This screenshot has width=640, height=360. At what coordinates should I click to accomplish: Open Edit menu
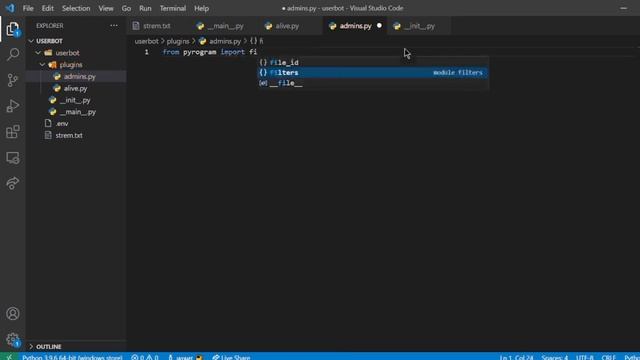(x=47, y=8)
